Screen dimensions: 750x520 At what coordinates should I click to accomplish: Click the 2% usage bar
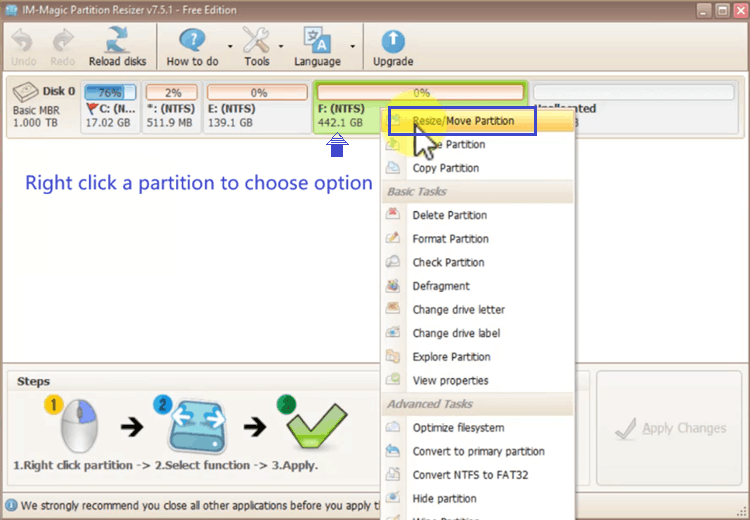point(172,92)
